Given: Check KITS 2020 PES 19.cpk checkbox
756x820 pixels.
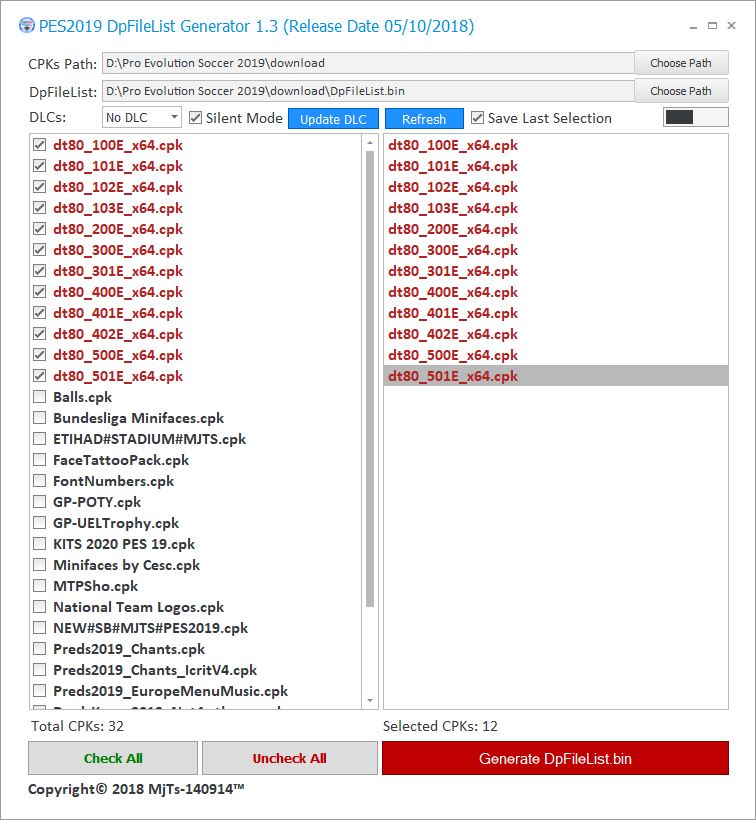Looking at the screenshot, I should pos(40,544).
